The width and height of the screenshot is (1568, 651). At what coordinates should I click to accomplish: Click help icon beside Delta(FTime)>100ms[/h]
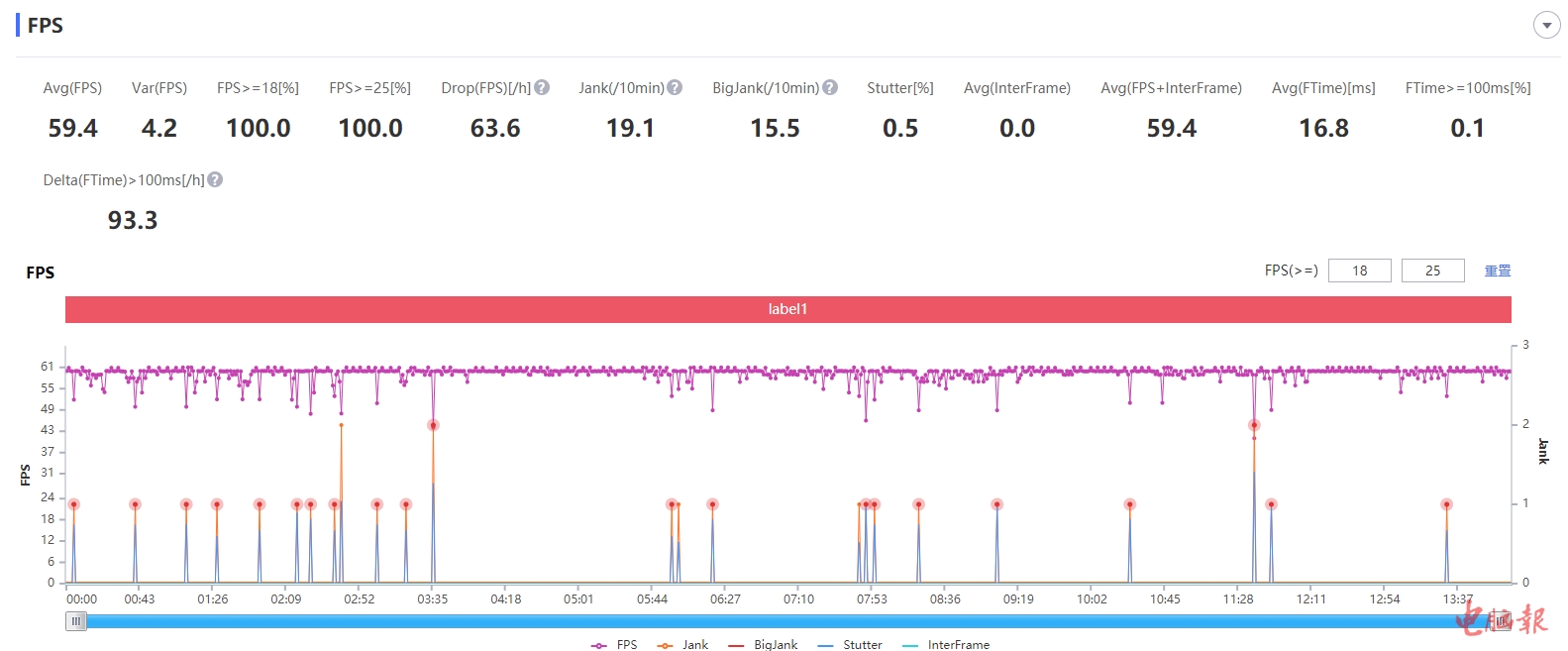pos(215,179)
